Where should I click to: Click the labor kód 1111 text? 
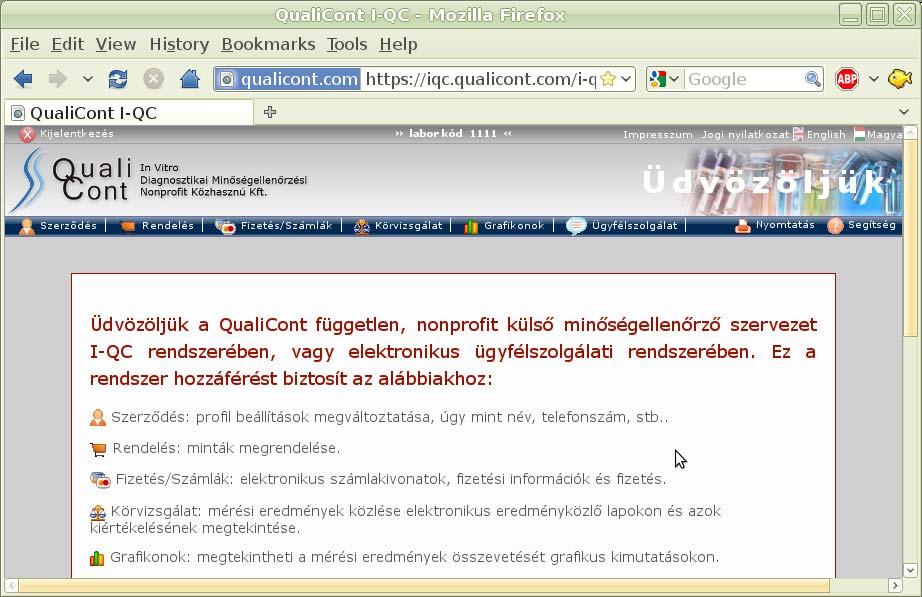[x=453, y=134]
